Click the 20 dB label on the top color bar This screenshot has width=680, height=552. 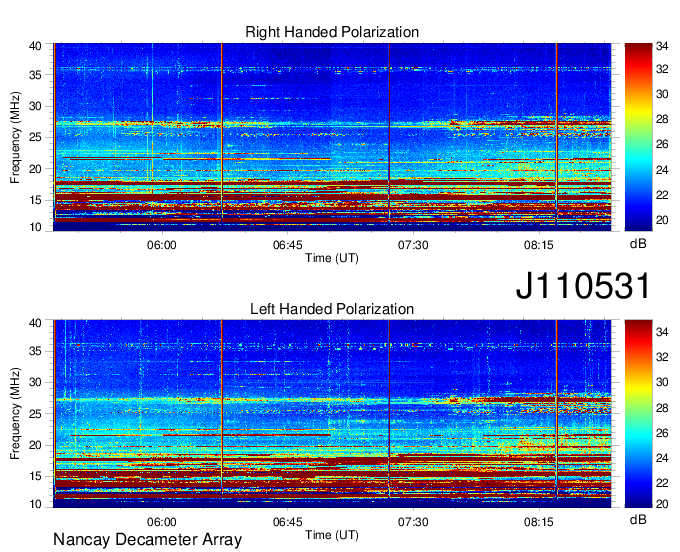tap(662, 220)
